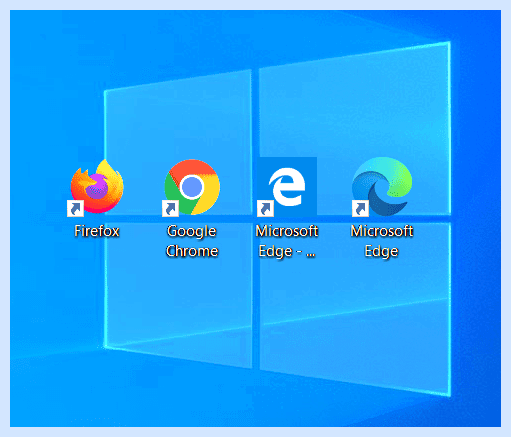Click the "Microsoft Edge - ..." label text
Image resolution: width=511 pixels, height=437 pixels.
(287, 241)
